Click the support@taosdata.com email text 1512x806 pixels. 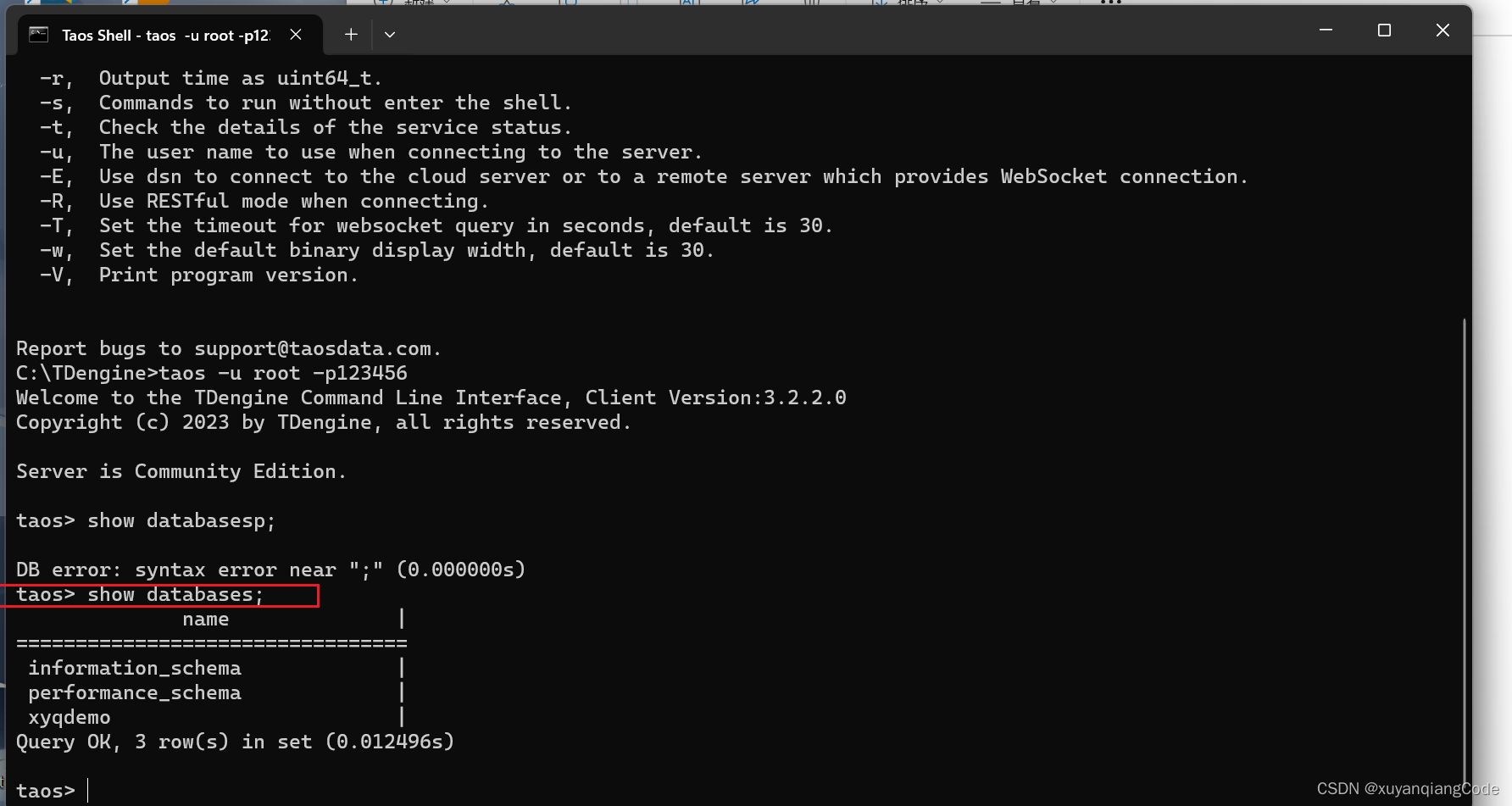[312, 348]
